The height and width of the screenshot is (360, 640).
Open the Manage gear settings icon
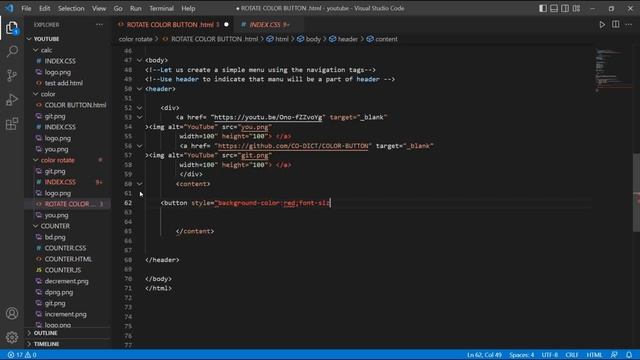(x=12, y=337)
